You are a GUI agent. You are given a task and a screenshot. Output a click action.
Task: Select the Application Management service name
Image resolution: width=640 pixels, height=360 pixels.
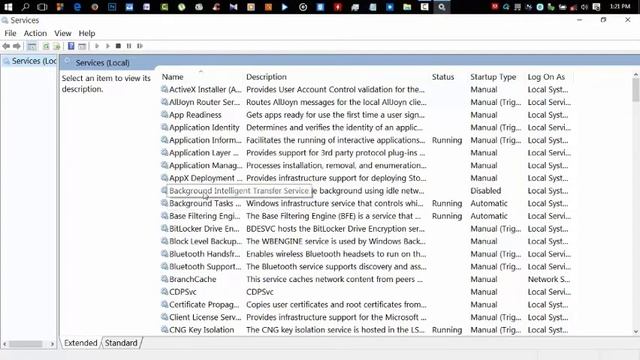point(205,165)
